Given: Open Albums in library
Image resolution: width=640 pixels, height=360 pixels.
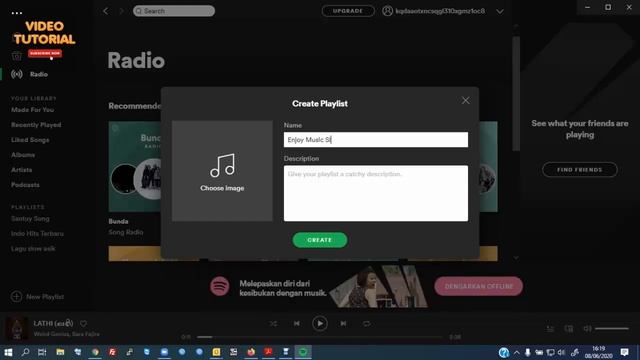Looking at the screenshot, I should pos(23,155).
